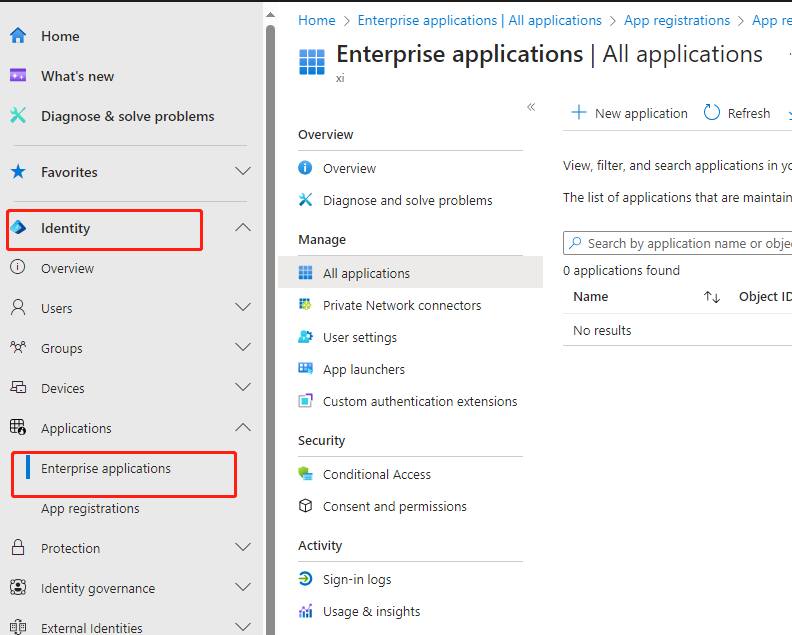Click the search magnifier icon
The image size is (792, 635).
tap(575, 243)
